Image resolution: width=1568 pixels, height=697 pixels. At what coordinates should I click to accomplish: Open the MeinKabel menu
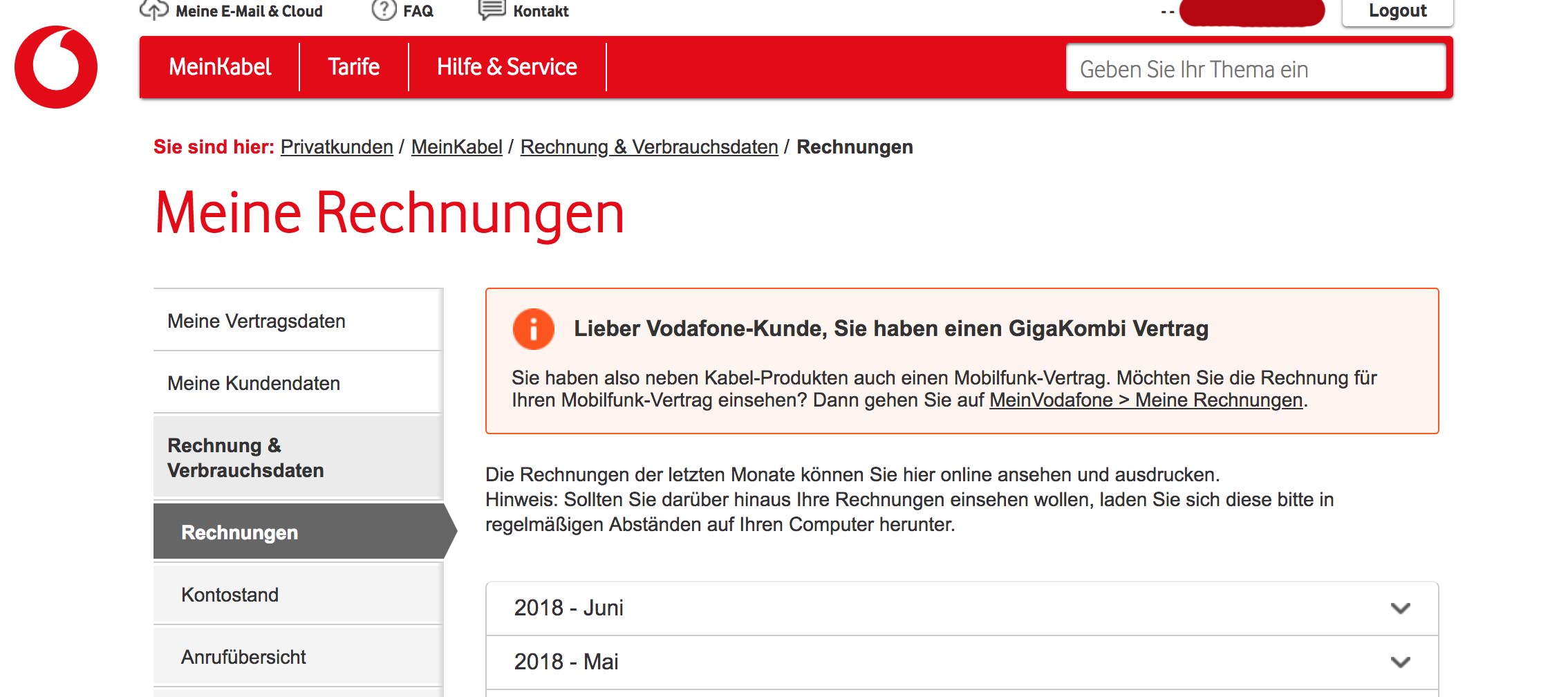click(x=220, y=67)
